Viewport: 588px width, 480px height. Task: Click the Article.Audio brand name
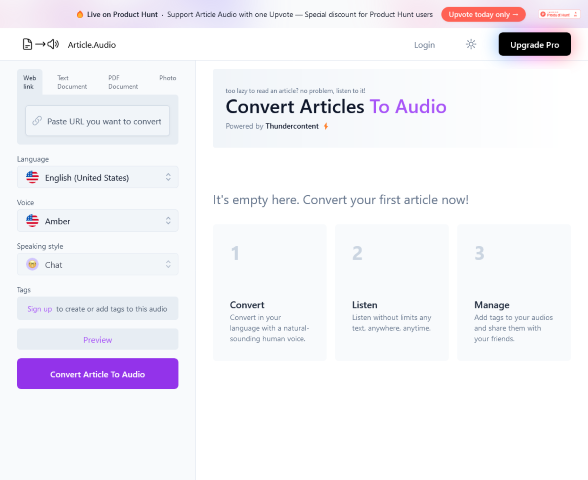point(92,45)
